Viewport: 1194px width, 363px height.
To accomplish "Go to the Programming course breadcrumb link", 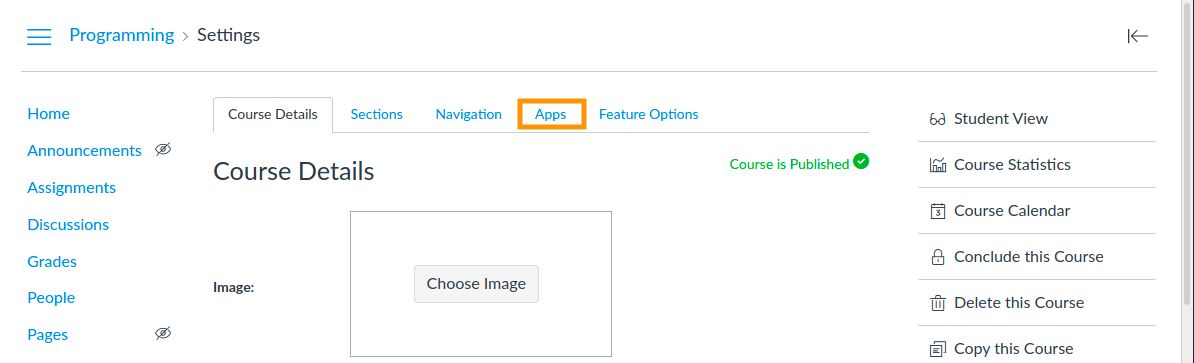I will [122, 35].
